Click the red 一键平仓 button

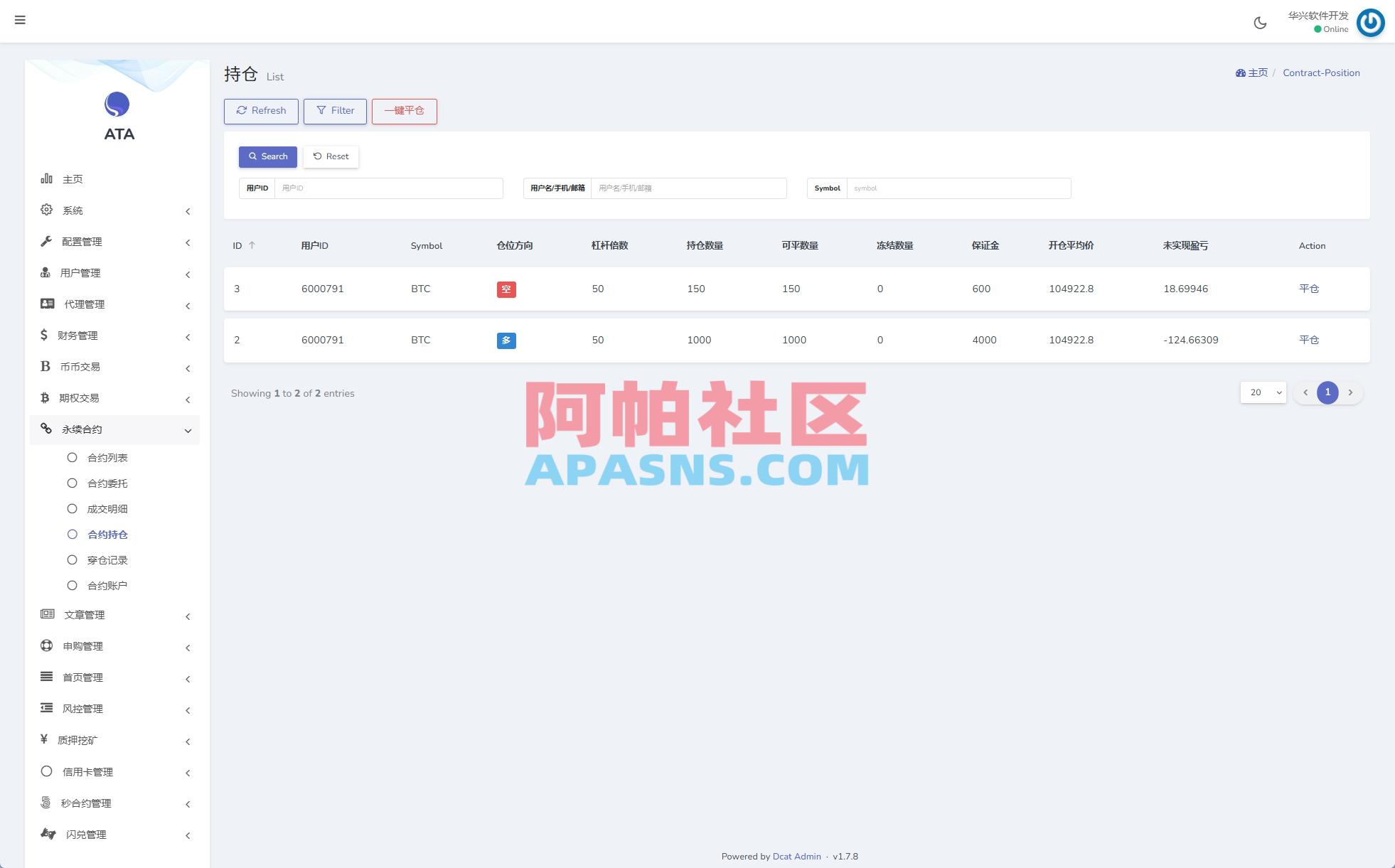coord(405,111)
